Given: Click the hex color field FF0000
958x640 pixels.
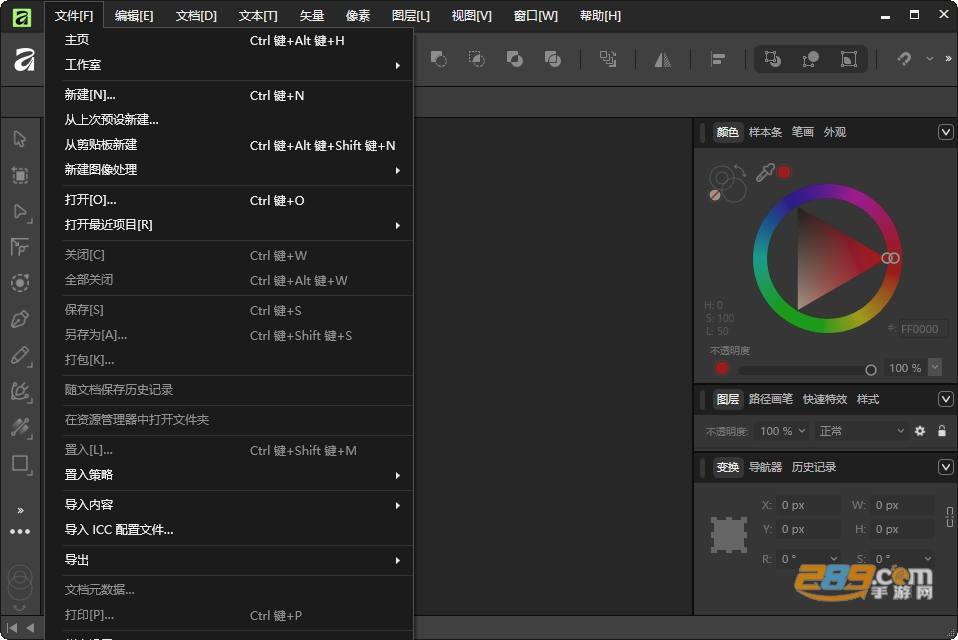Looking at the screenshot, I should coord(923,329).
